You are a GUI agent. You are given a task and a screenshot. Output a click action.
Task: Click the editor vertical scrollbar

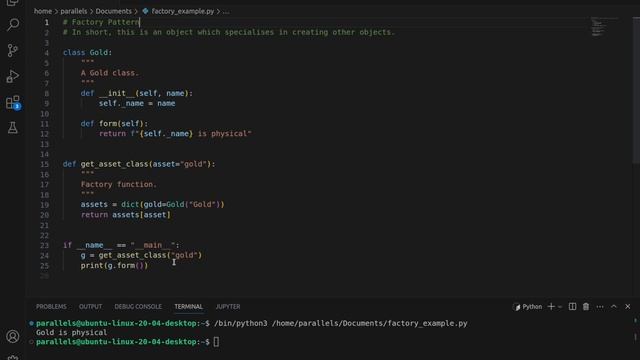click(636, 90)
